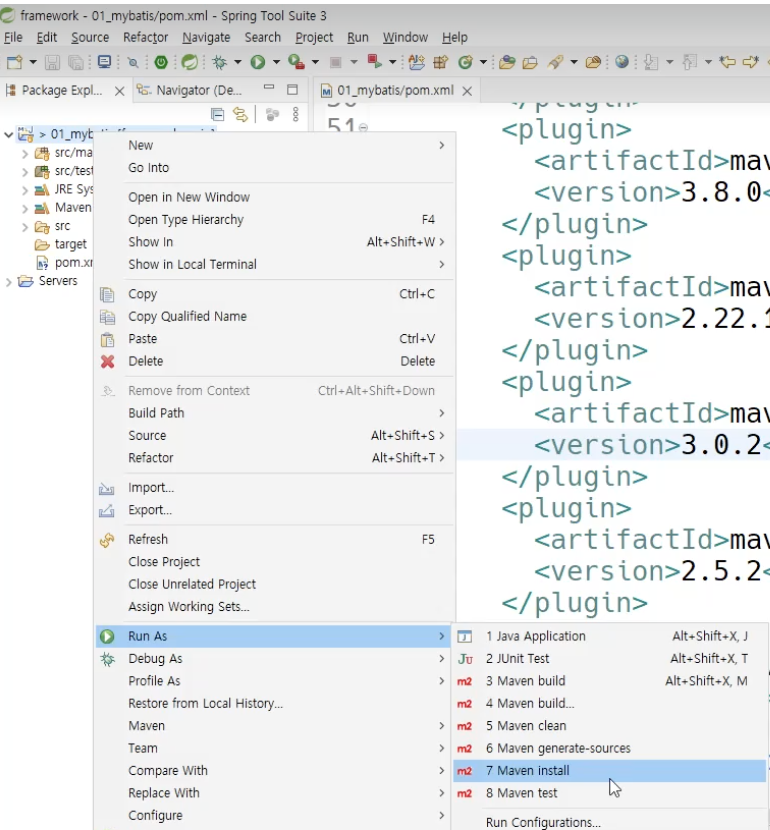Expand the Servers project in tree

point(8,282)
